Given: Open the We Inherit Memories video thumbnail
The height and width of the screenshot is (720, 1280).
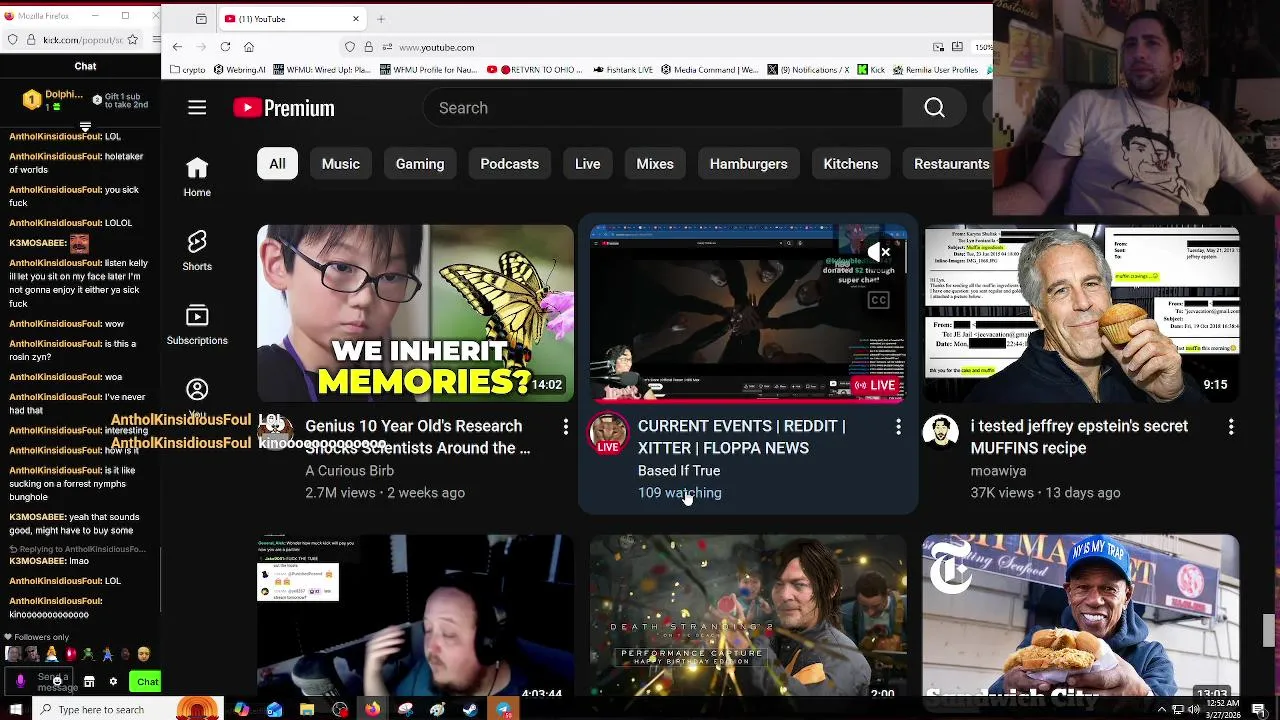Looking at the screenshot, I should coord(415,313).
